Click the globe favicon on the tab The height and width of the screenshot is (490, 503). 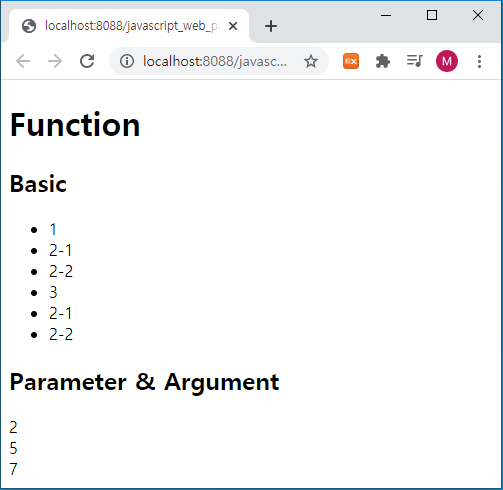pos(29,26)
